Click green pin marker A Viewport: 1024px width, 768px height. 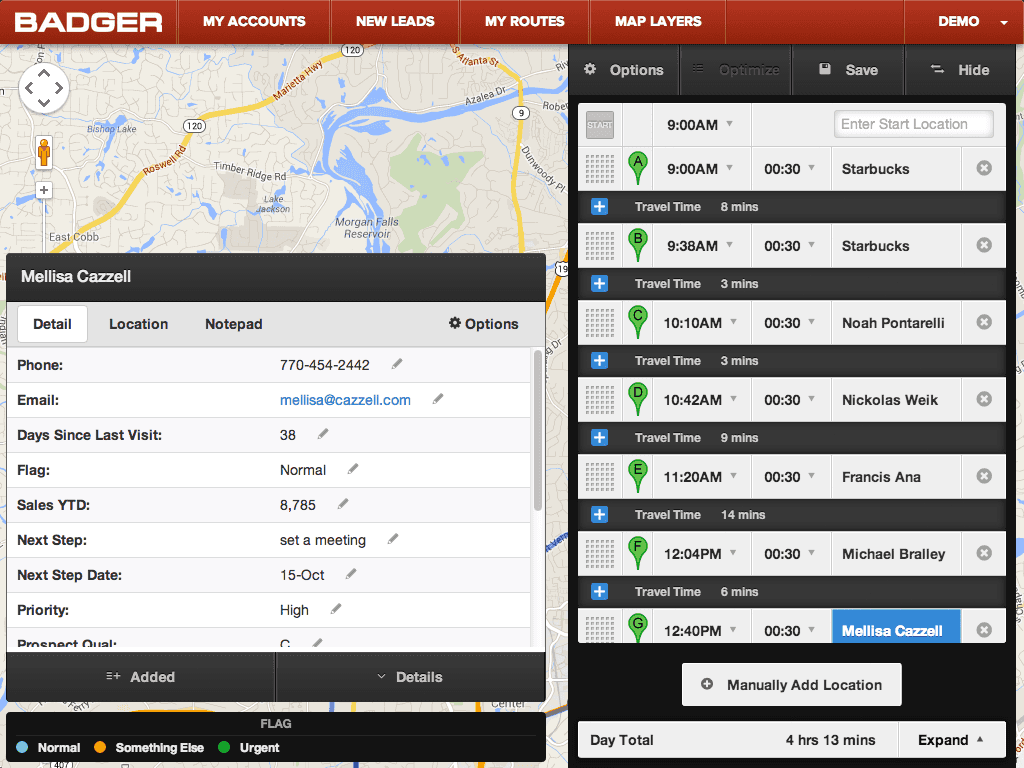click(x=637, y=168)
